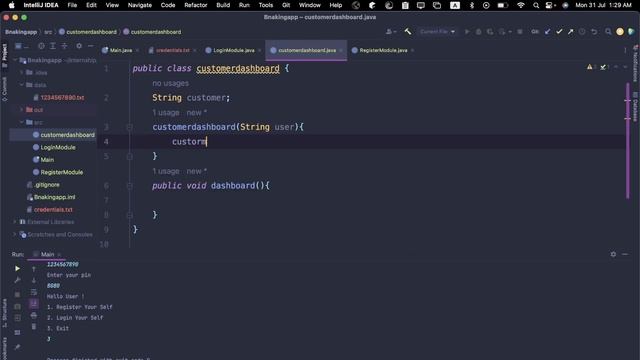The height and width of the screenshot is (360, 640).
Task: Click the Stop icon in main toolbar
Action: (520, 31)
